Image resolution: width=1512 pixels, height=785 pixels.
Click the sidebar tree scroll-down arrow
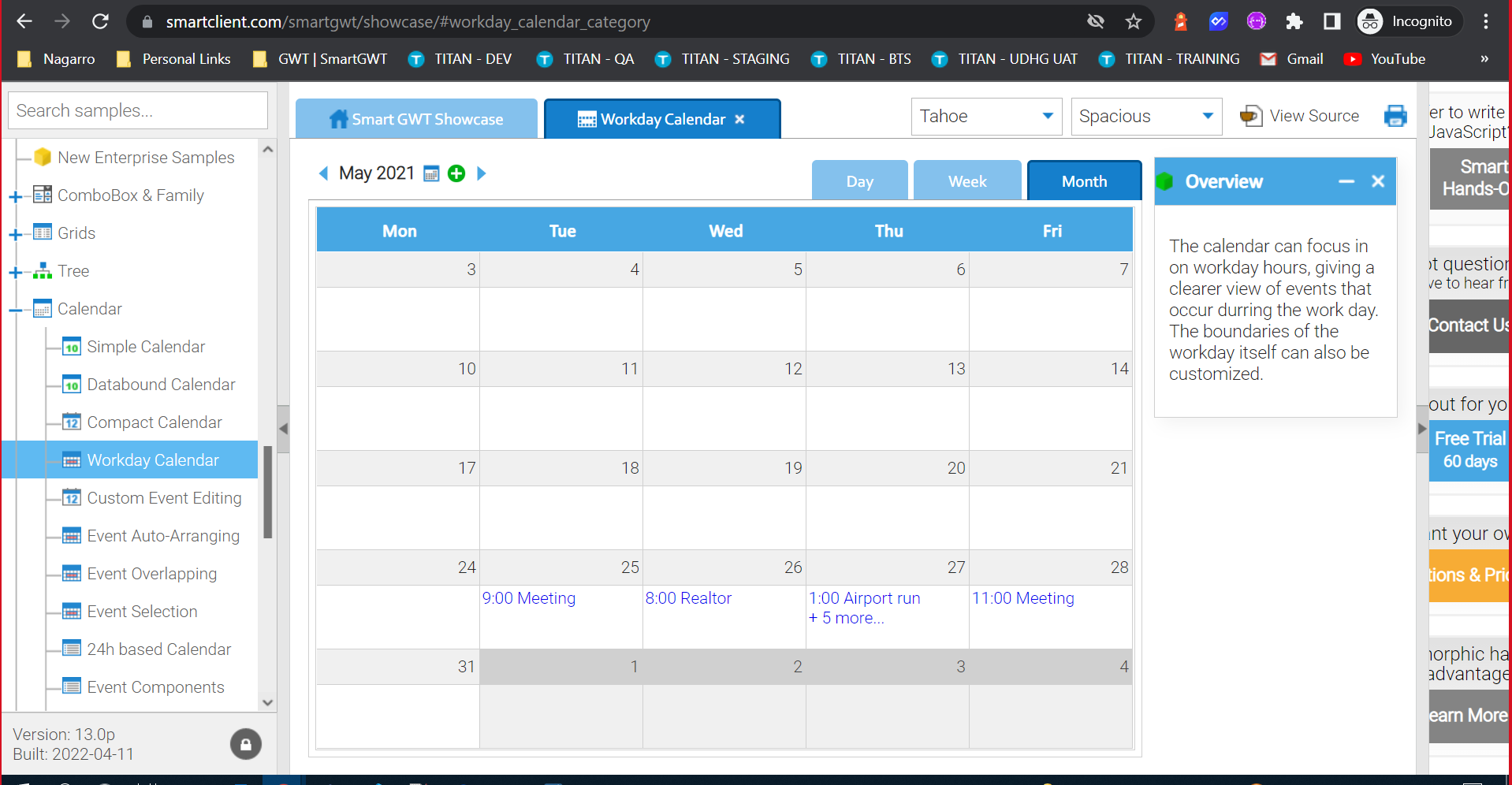pyautogui.click(x=268, y=702)
